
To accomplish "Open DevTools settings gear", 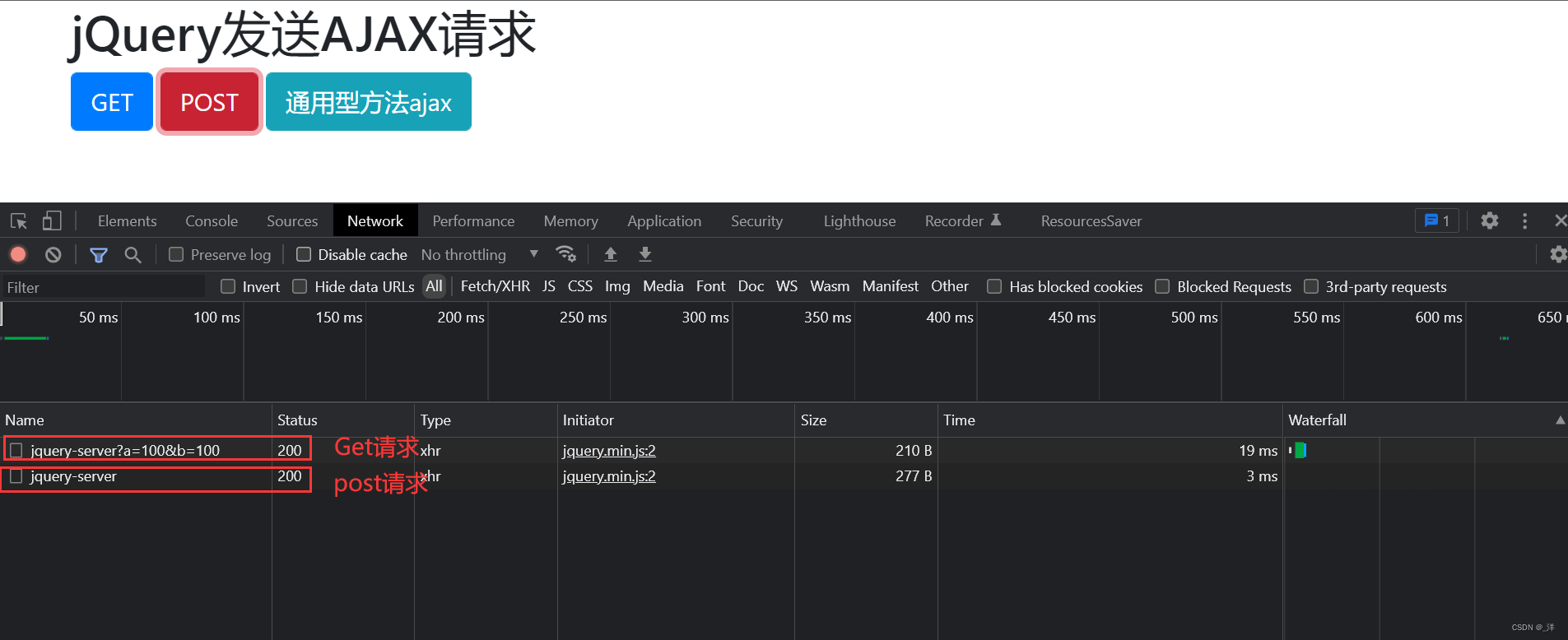I will [1490, 220].
